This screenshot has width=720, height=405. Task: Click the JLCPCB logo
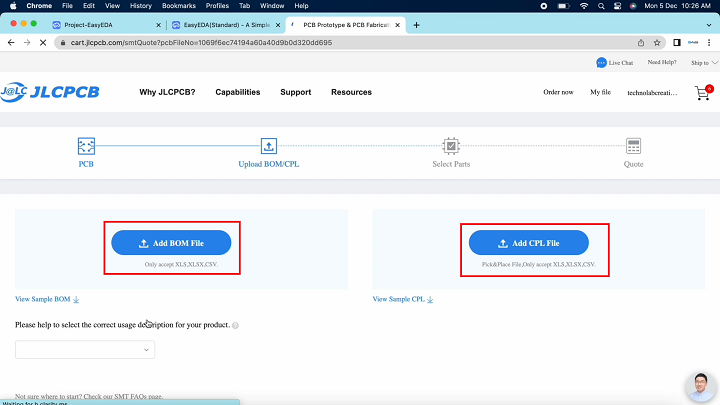click(x=50, y=92)
